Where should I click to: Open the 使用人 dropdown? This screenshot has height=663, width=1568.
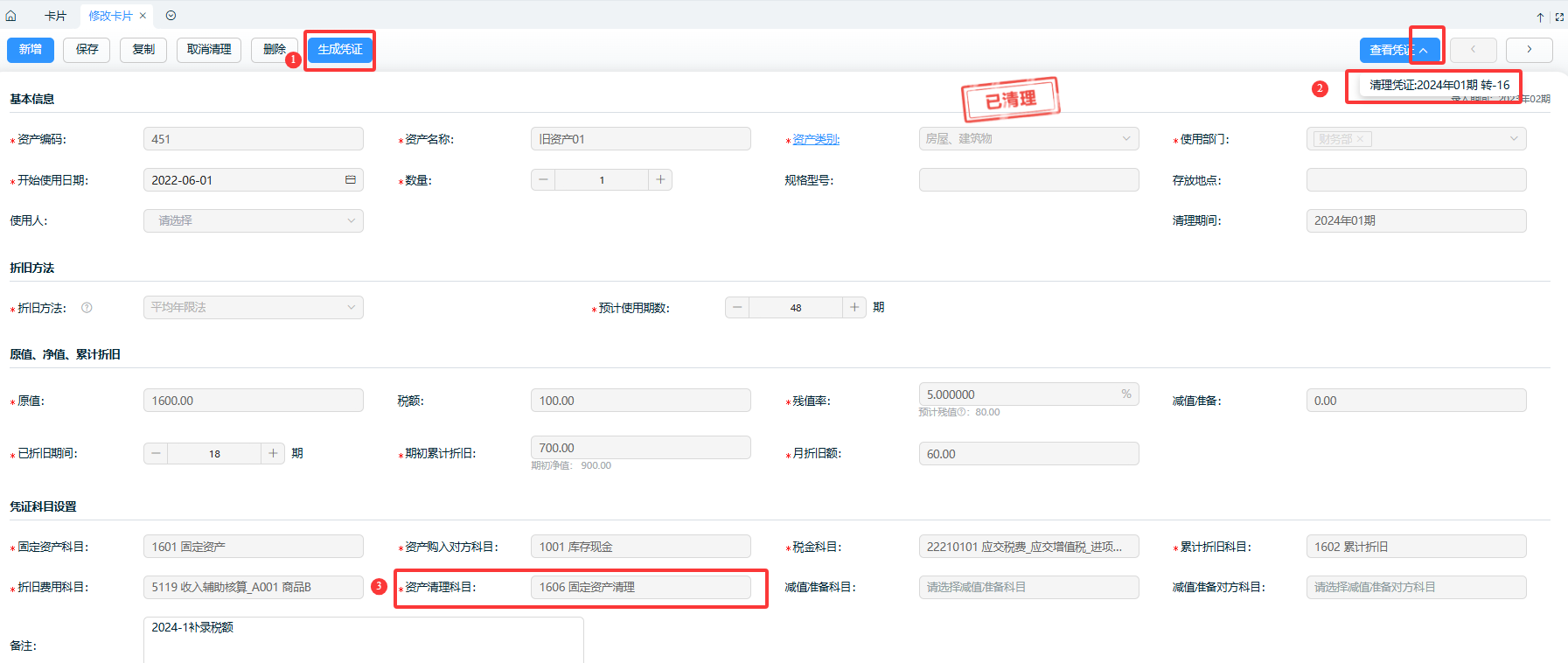(x=253, y=220)
